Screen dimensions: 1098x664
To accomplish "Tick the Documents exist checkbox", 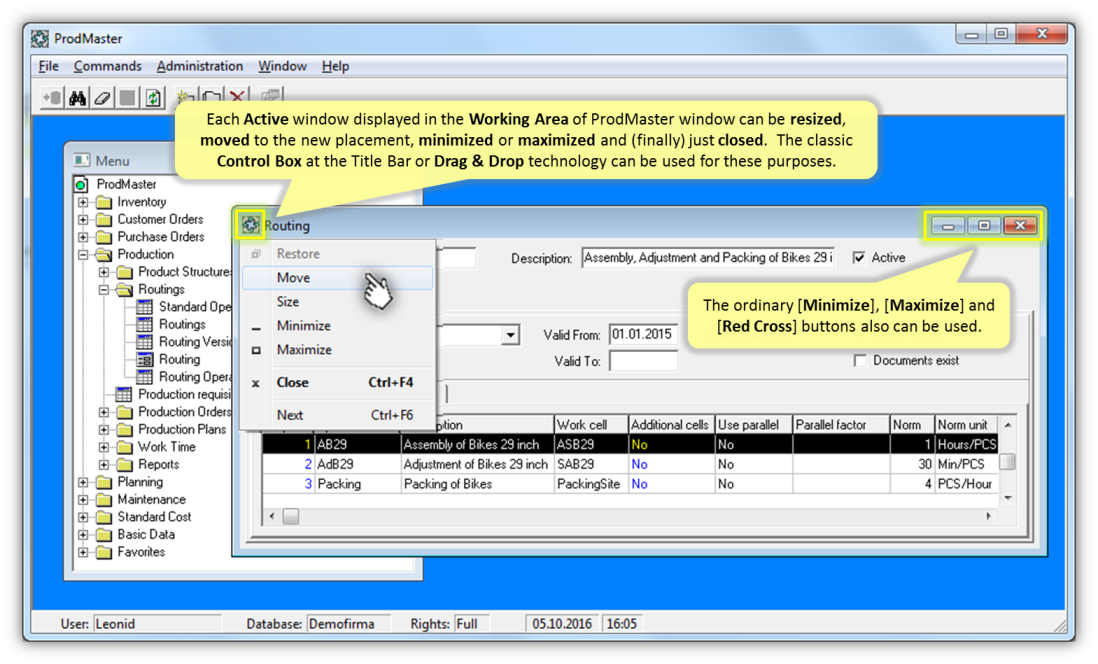I will pyautogui.click(x=860, y=361).
